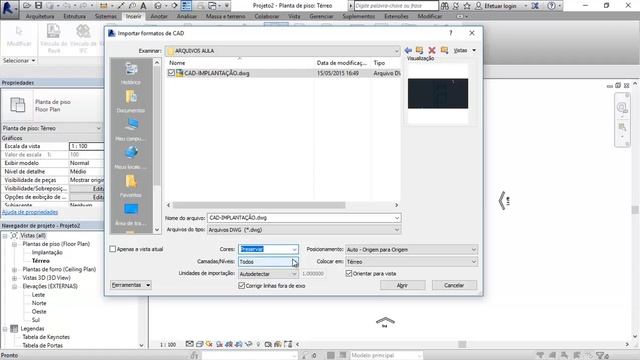640x360 pixels.
Task: Open the Massa e terreno ribbon tab
Action: 225,16
